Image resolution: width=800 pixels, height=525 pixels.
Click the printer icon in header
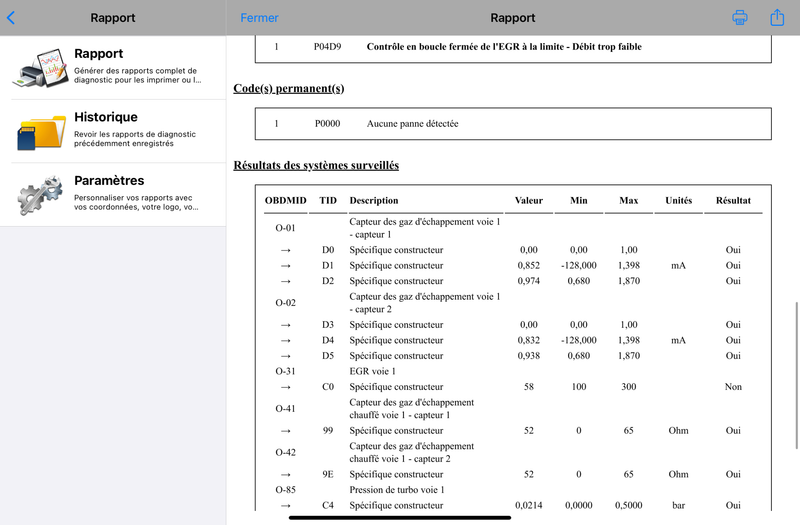click(740, 17)
